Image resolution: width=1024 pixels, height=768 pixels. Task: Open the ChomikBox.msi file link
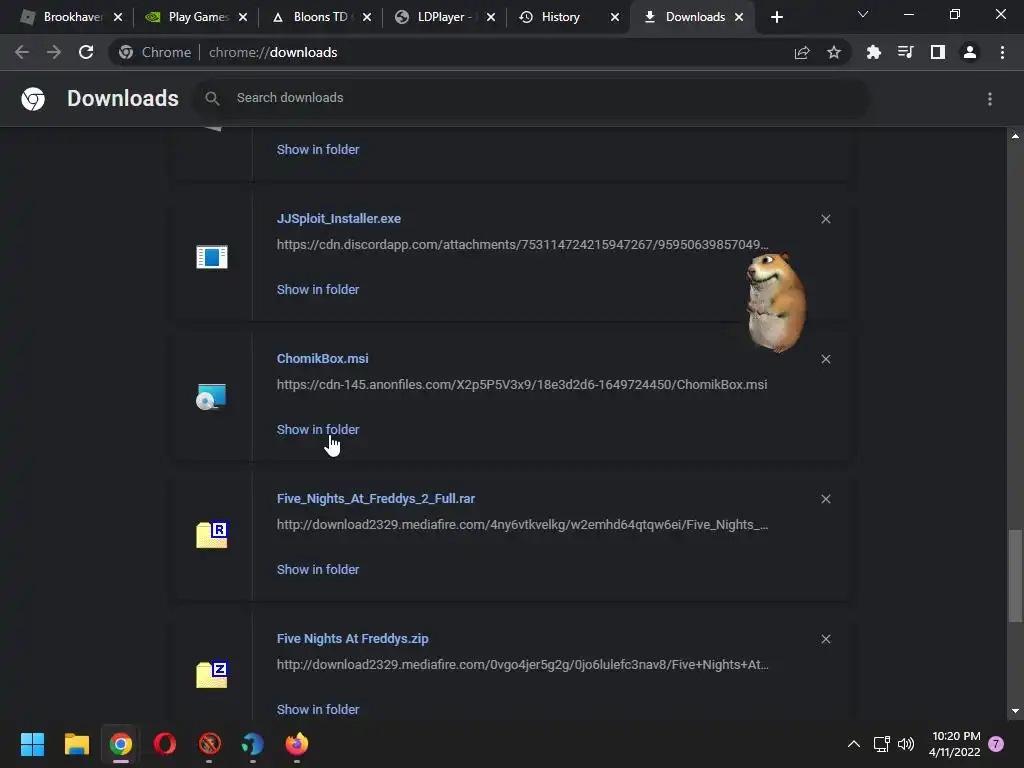coord(322,359)
